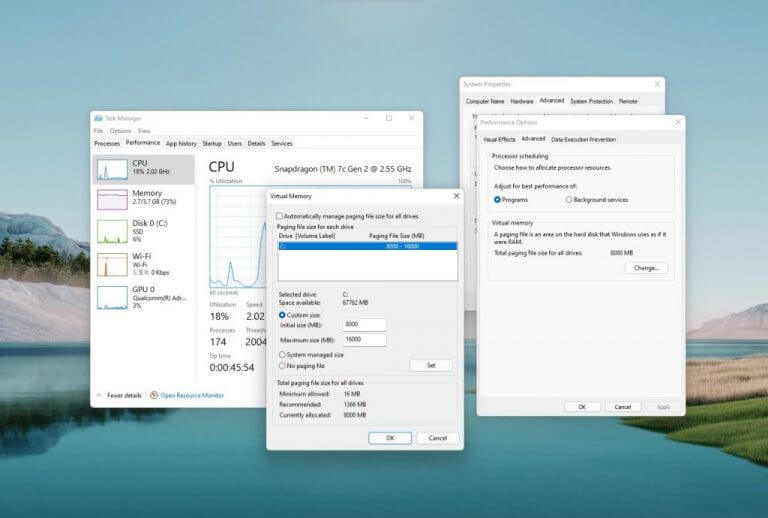Open the Wi-Fi performance graph
The image size is (768, 518).
point(112,264)
